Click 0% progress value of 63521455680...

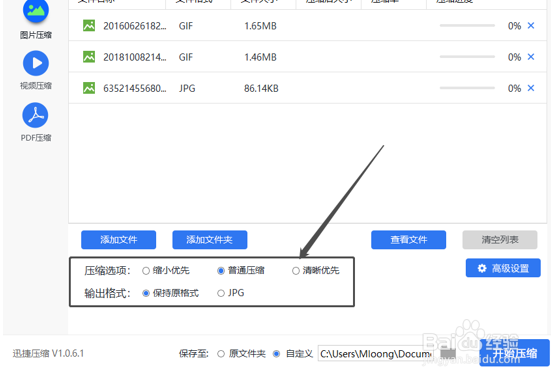pyautogui.click(x=514, y=88)
